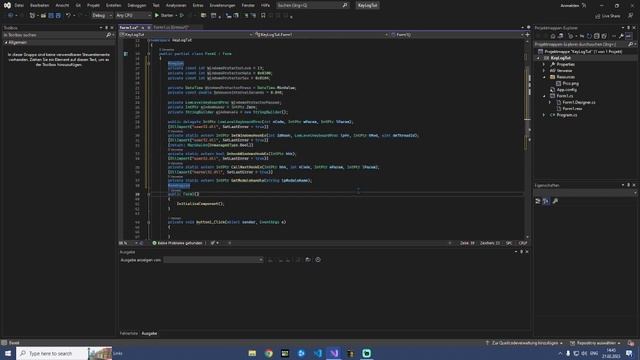This screenshot has width=640, height=360.
Task: Switch to the Fehlerliste tab
Action: [129, 333]
